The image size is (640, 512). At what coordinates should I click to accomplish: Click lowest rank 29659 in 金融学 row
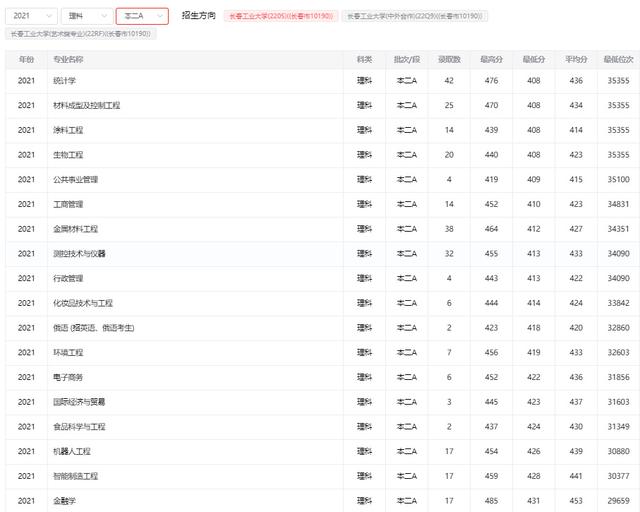pyautogui.click(x=618, y=501)
